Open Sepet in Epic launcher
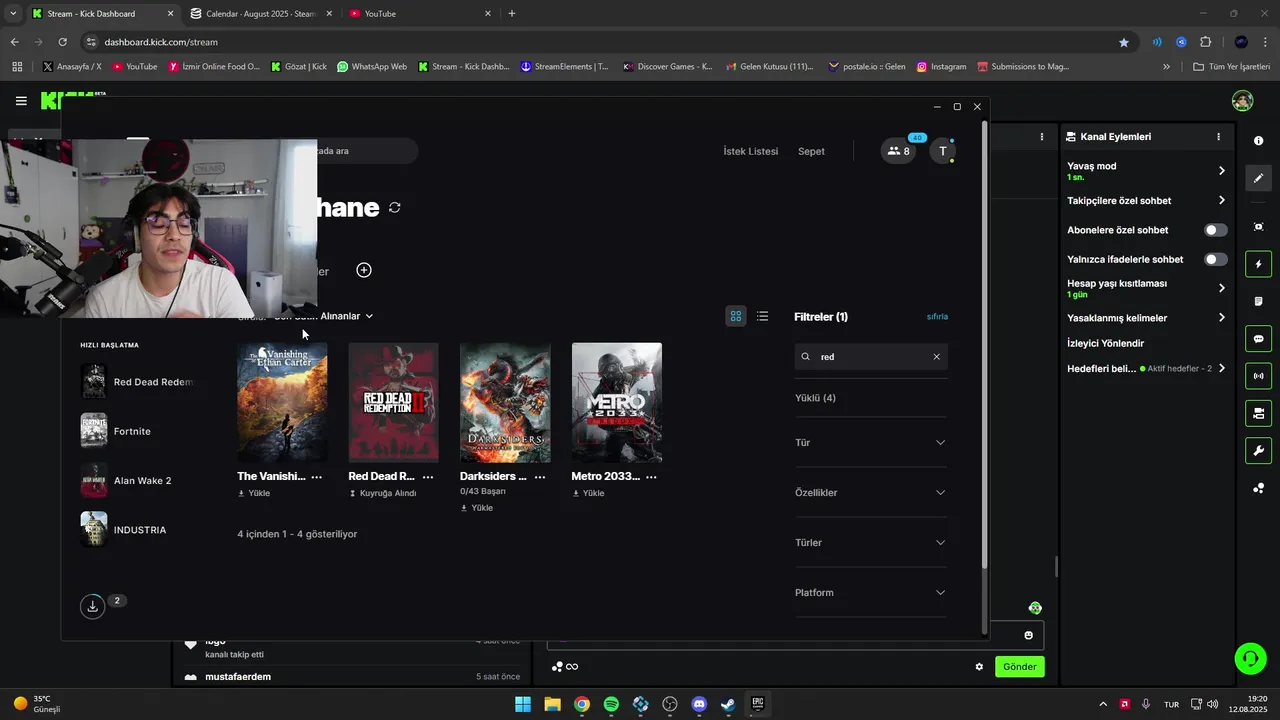Screen dimensions: 1280x720 tap(811, 151)
